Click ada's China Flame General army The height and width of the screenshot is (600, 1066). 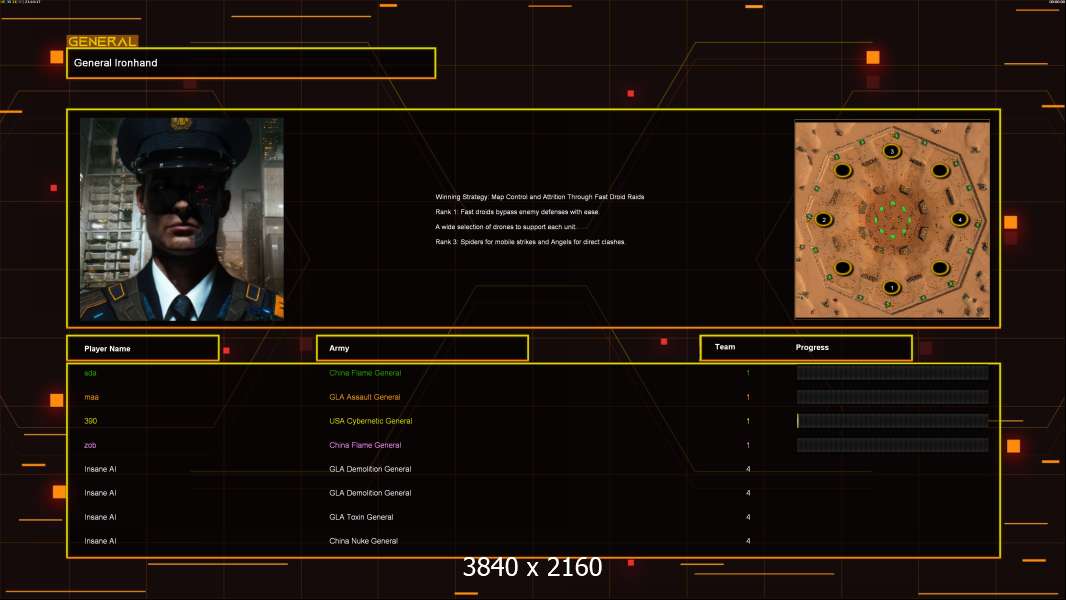(x=365, y=373)
